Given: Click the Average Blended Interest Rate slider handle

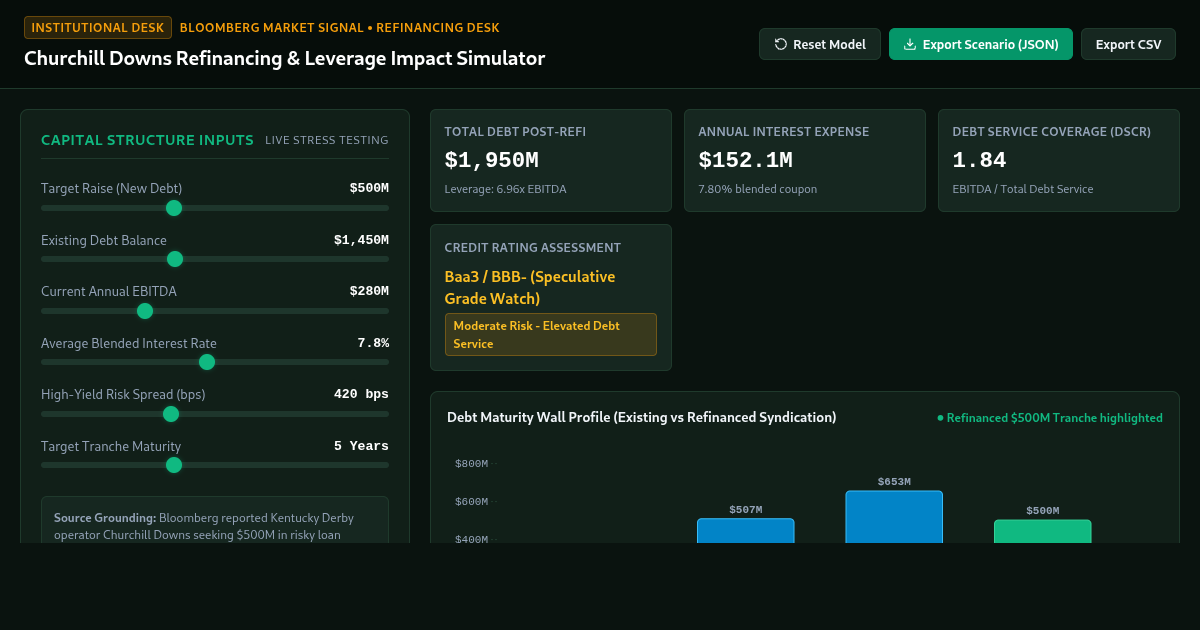Looking at the screenshot, I should pyautogui.click(x=207, y=362).
